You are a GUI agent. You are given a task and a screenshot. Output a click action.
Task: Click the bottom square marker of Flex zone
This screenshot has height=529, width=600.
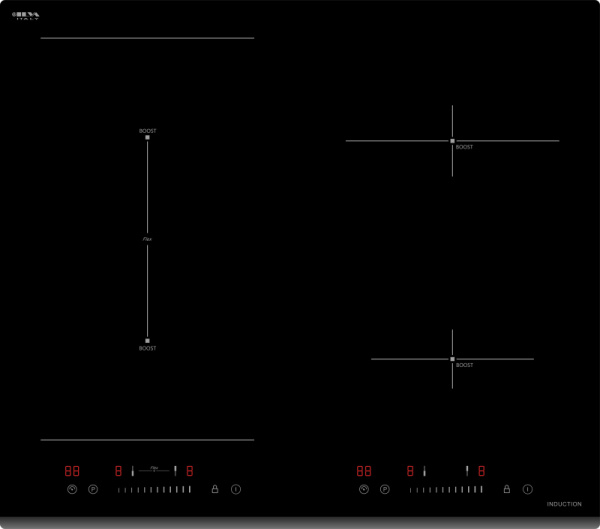[x=147, y=341]
